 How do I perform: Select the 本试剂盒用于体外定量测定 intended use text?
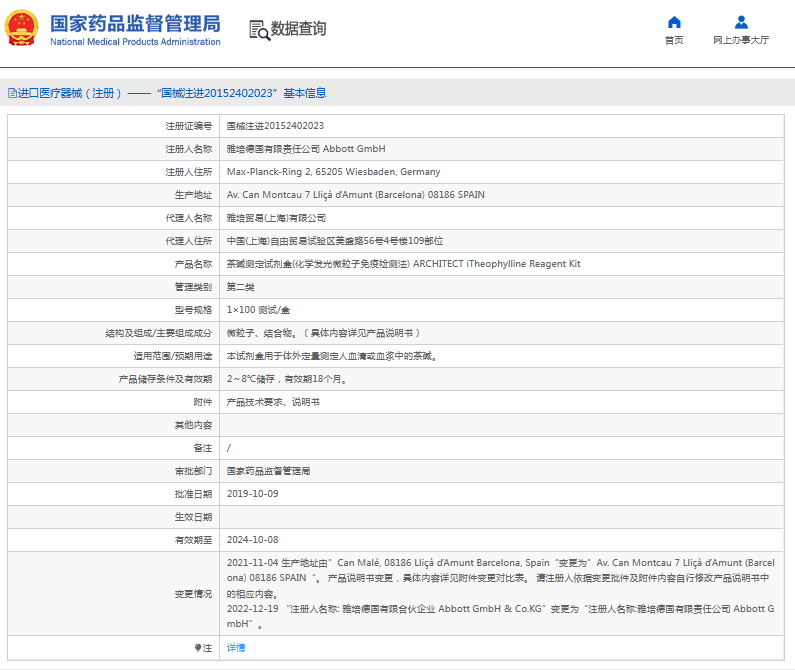(x=332, y=356)
